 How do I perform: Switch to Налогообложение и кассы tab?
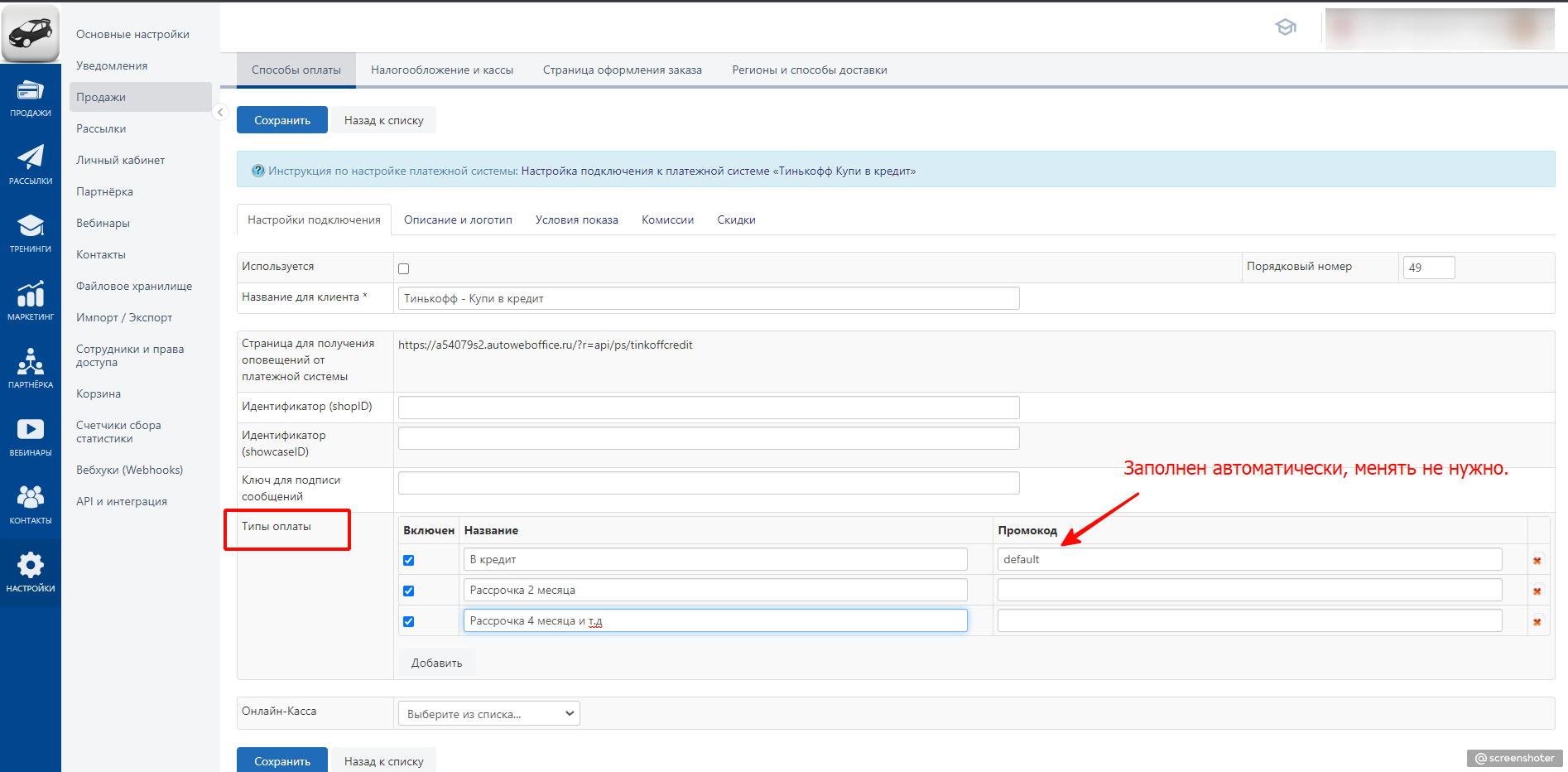(441, 70)
